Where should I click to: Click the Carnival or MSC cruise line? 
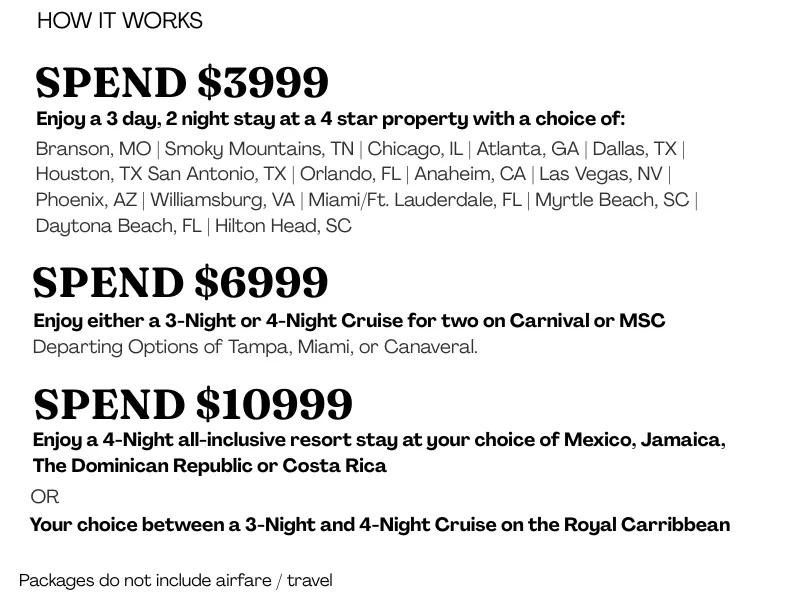point(349,321)
